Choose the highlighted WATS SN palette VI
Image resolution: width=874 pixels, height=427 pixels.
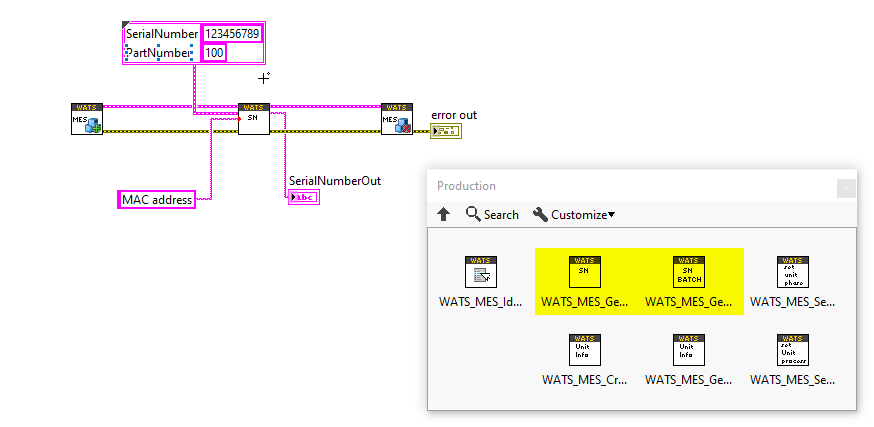tap(585, 272)
